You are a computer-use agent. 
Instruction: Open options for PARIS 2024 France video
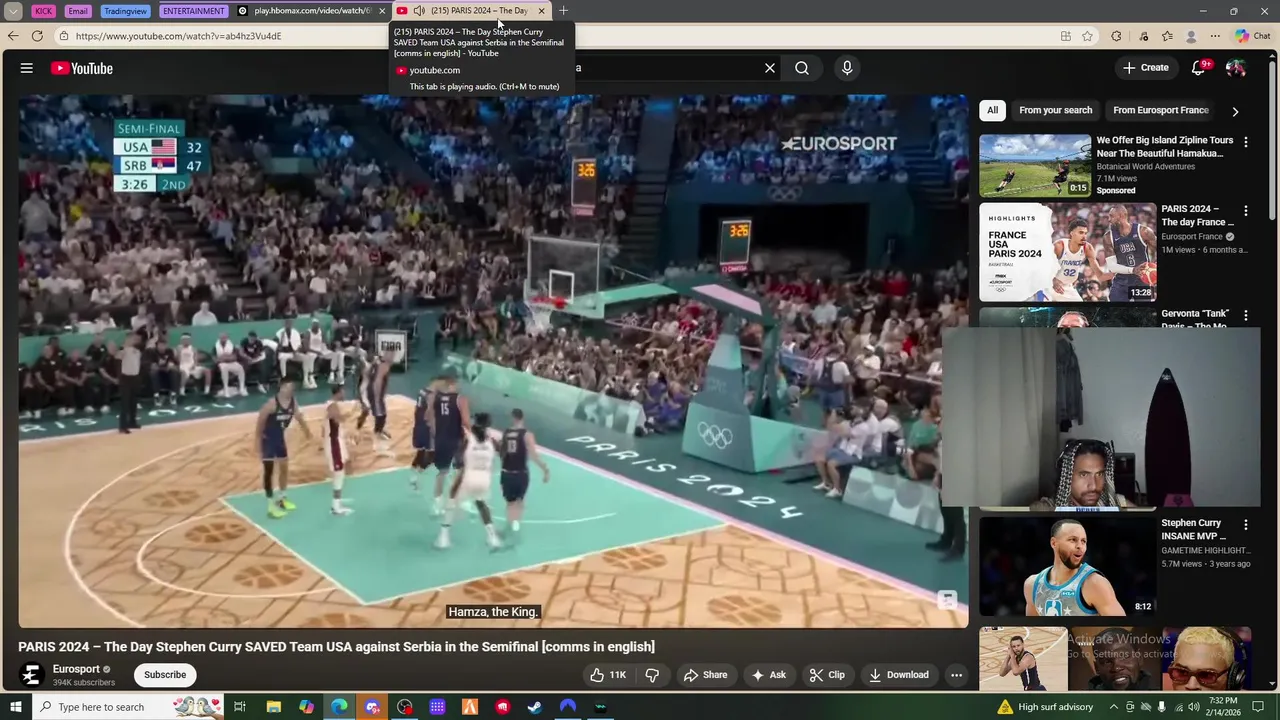(x=1245, y=211)
